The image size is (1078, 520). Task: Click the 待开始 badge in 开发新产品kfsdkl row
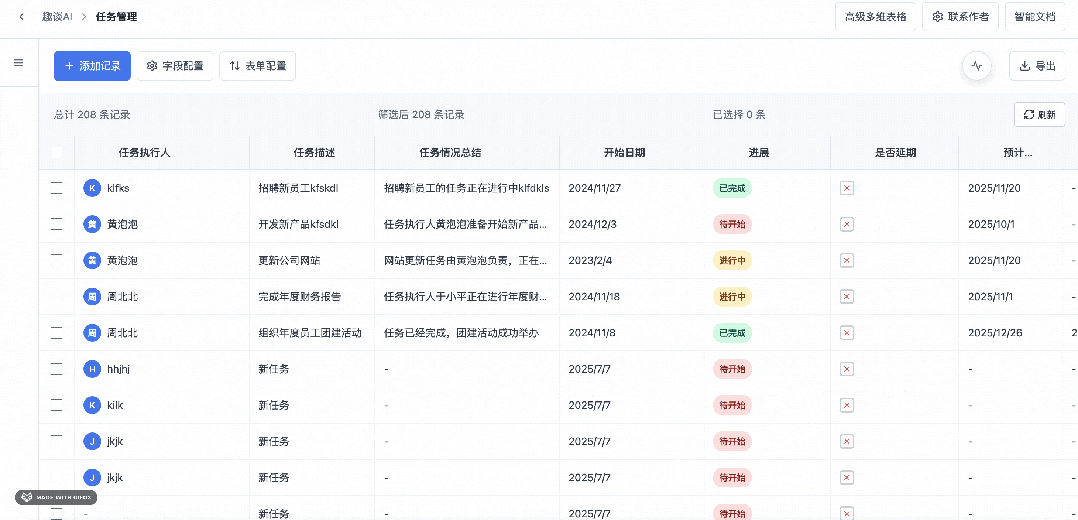tap(732, 224)
